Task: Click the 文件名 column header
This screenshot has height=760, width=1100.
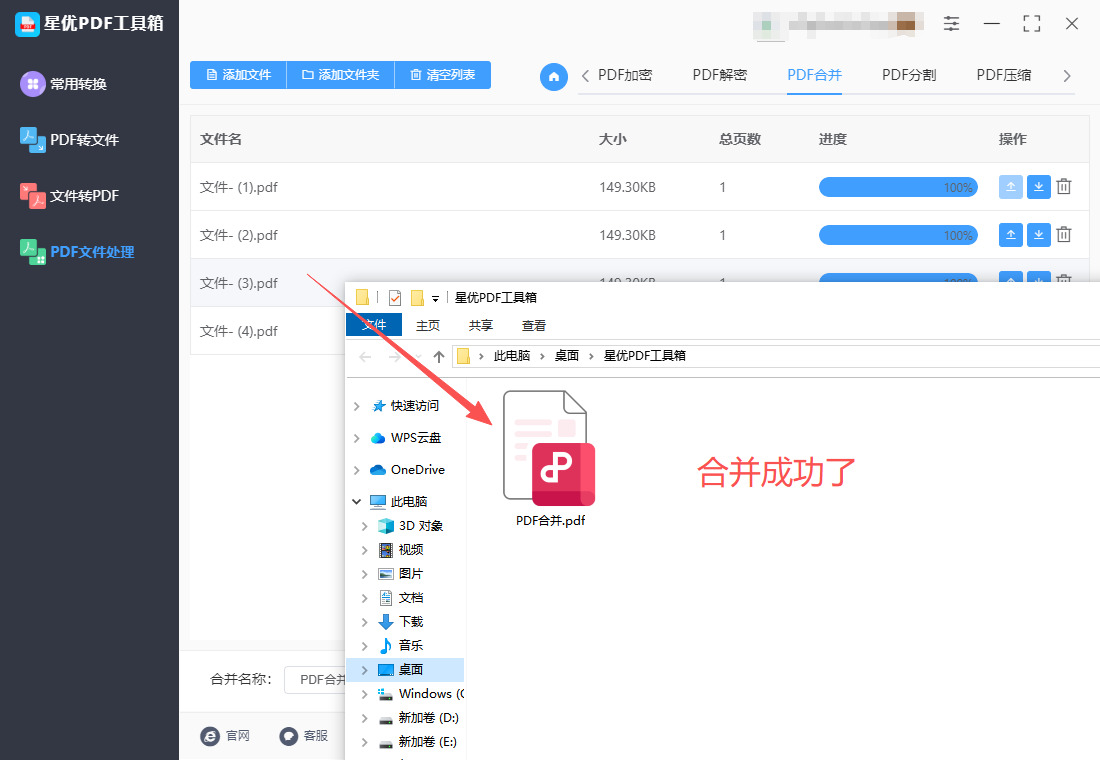Action: 221,139
